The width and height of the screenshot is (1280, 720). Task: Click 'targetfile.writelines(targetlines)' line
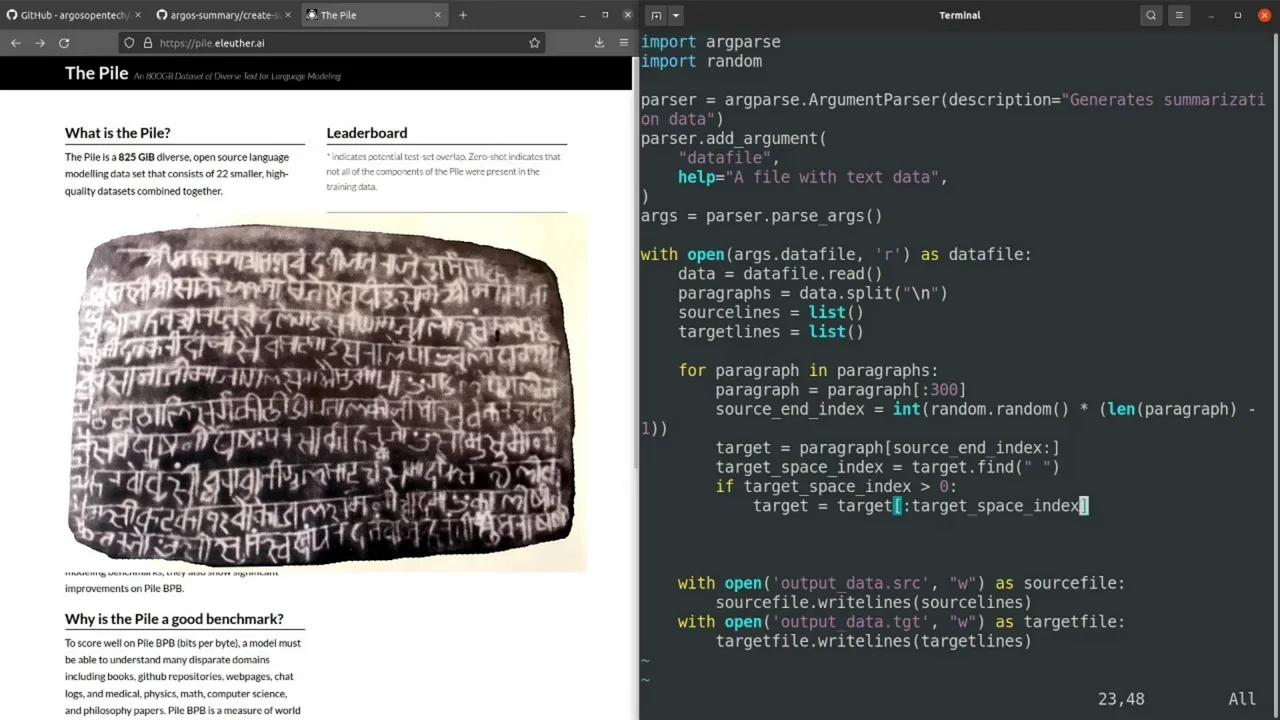pos(873,641)
